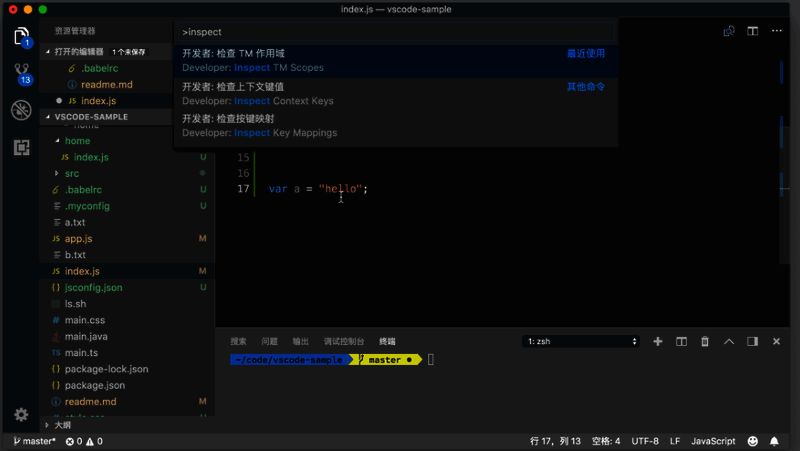
Task: Click line number 17 in the gutter
Action: (x=243, y=189)
